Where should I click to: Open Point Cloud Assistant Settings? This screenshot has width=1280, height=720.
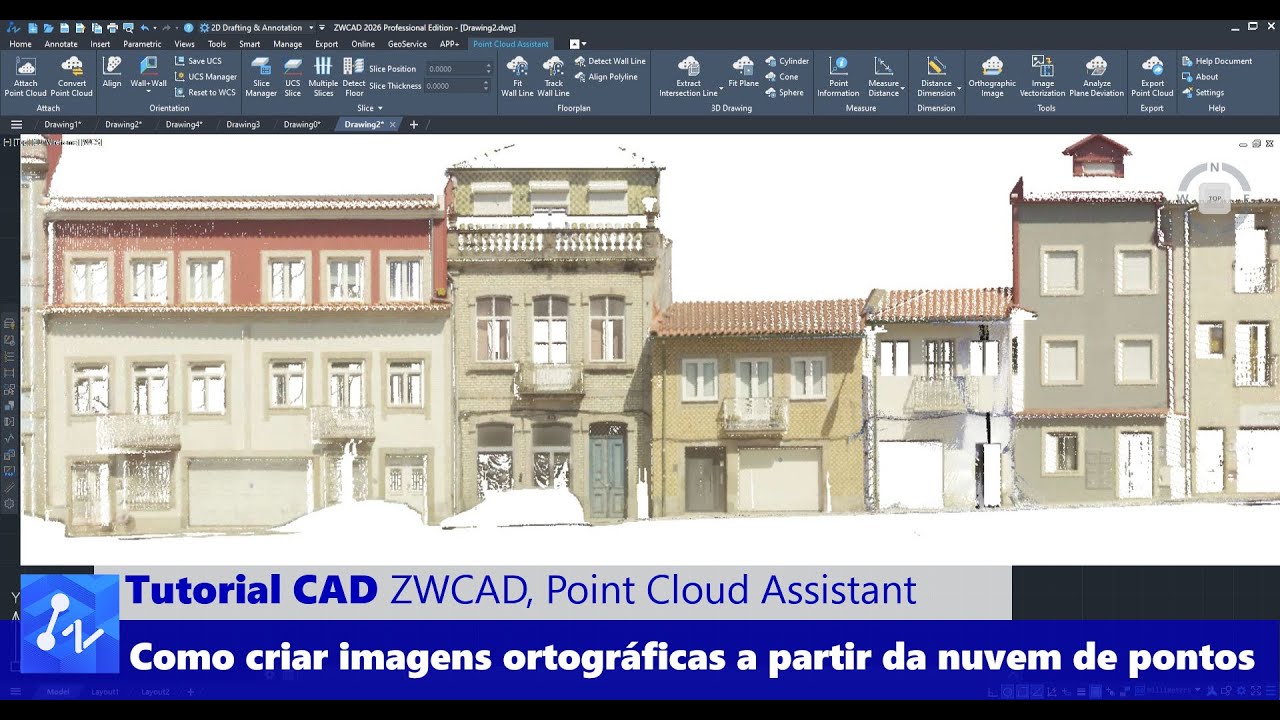(x=1203, y=92)
